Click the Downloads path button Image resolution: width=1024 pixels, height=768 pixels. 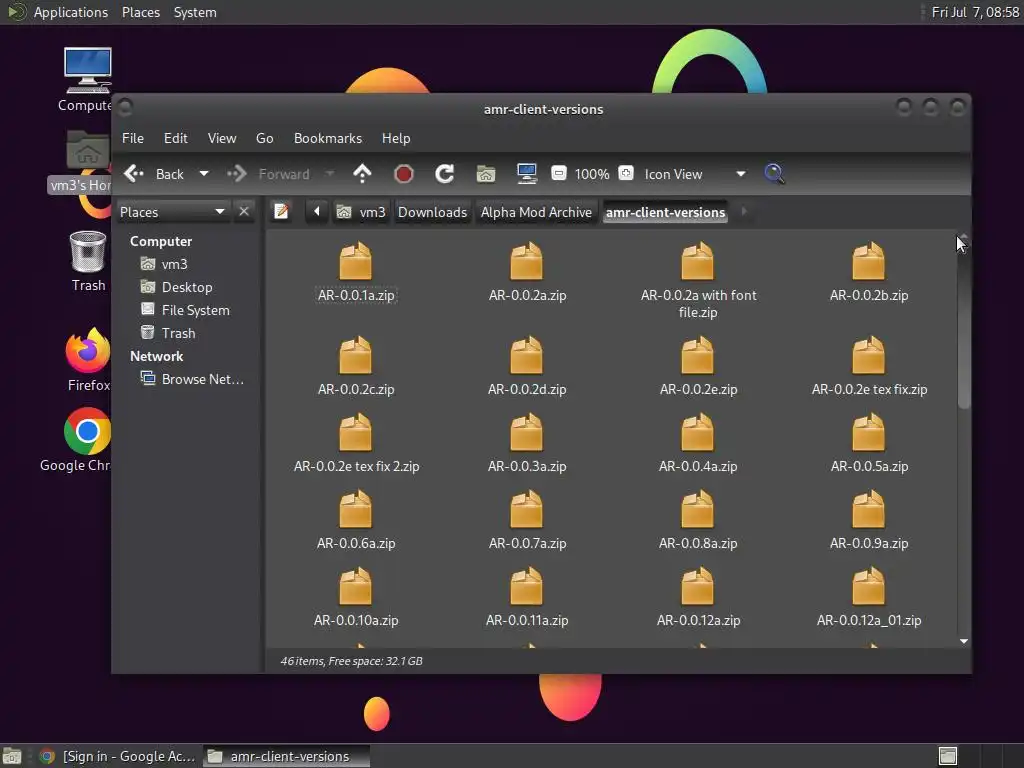pos(432,212)
